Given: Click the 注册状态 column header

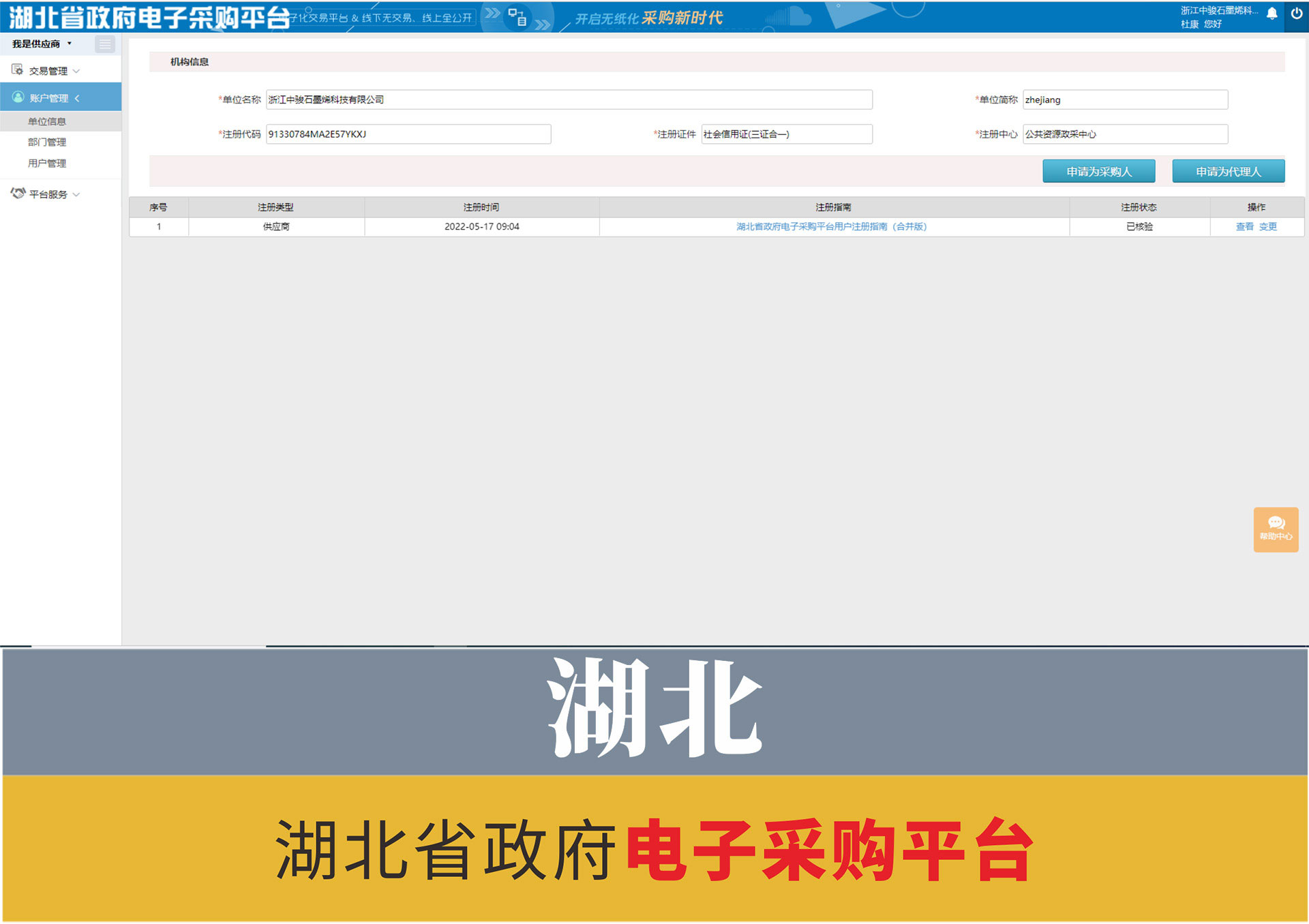Looking at the screenshot, I should [x=1139, y=207].
